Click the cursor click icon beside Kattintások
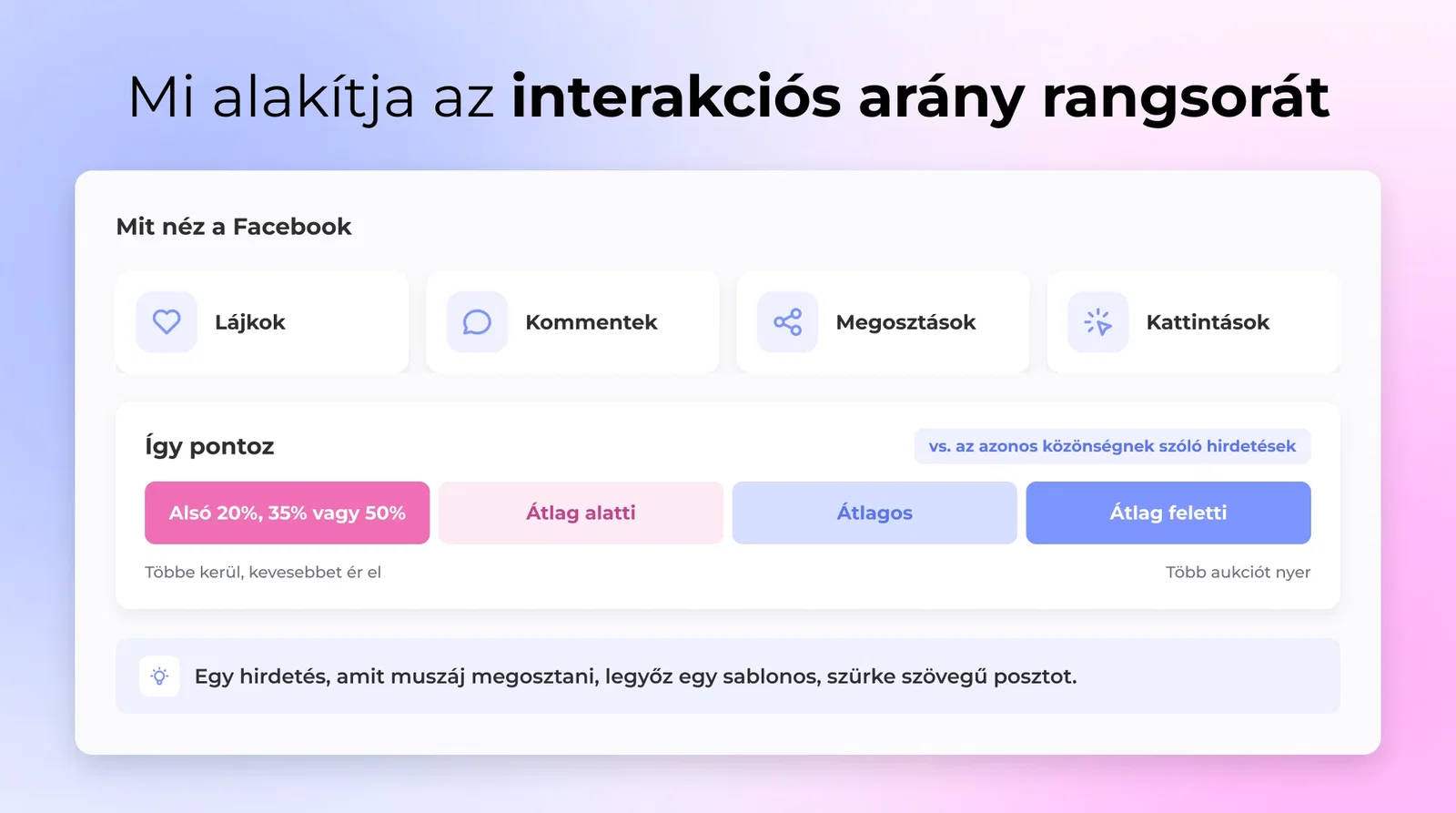1456x813 pixels. (x=1097, y=322)
